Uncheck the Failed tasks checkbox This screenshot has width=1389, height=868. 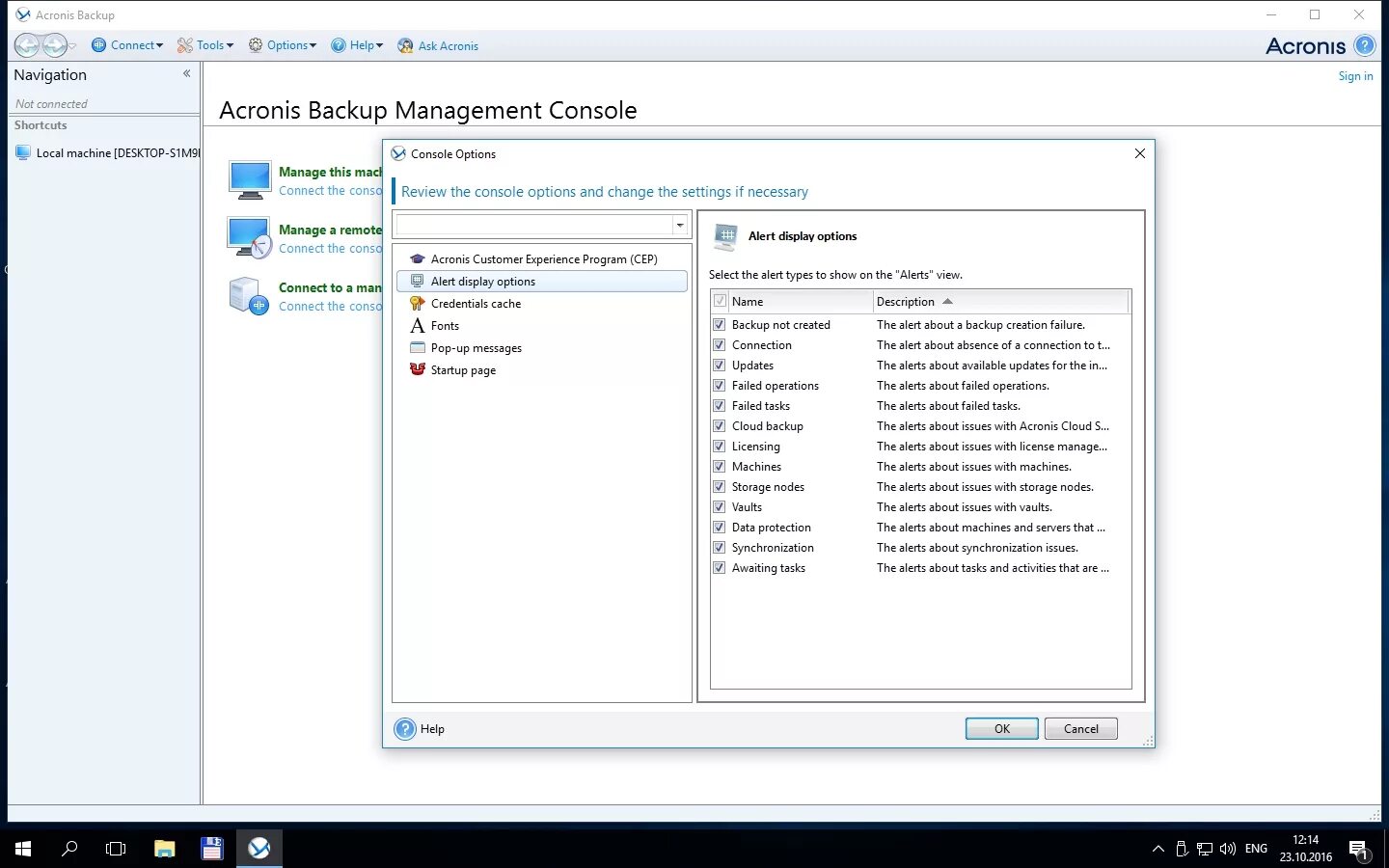click(720, 405)
